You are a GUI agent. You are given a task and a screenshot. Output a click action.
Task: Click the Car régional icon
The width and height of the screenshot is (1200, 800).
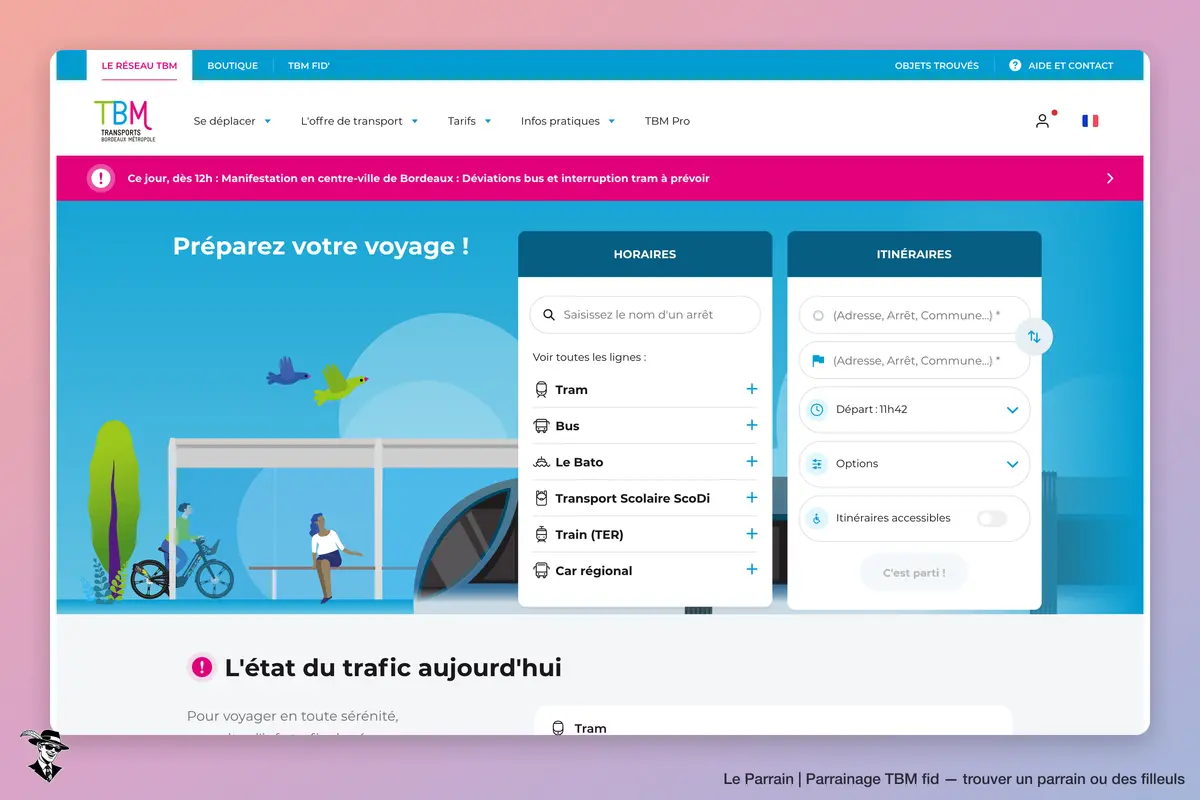pyautogui.click(x=541, y=570)
